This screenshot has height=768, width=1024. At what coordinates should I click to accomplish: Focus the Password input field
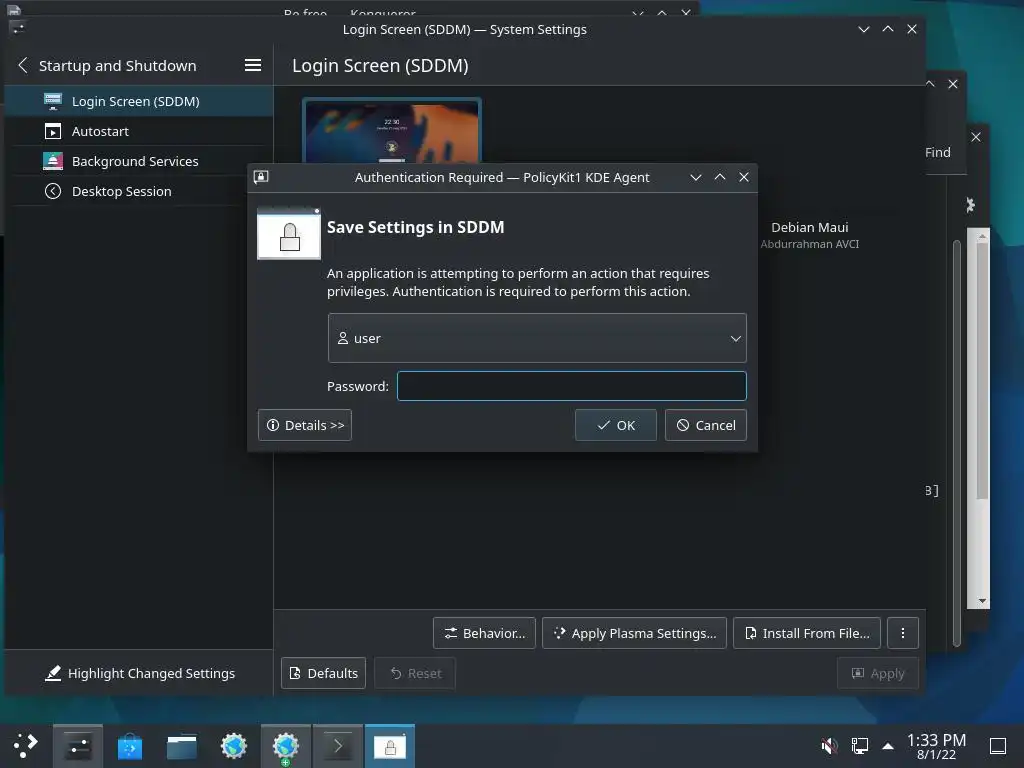(x=571, y=386)
